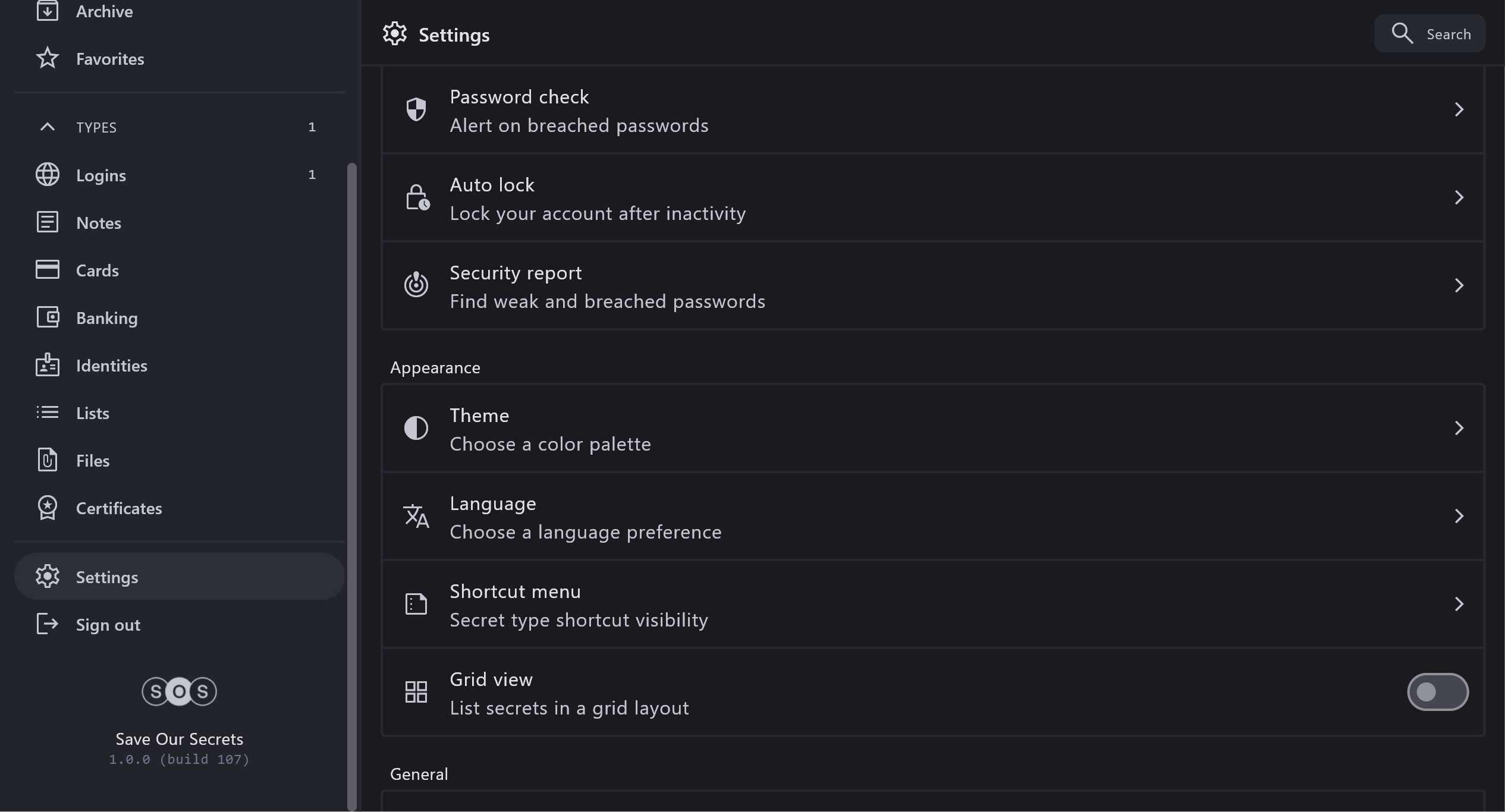
Task: Click the Search field in header
Action: [1429, 34]
